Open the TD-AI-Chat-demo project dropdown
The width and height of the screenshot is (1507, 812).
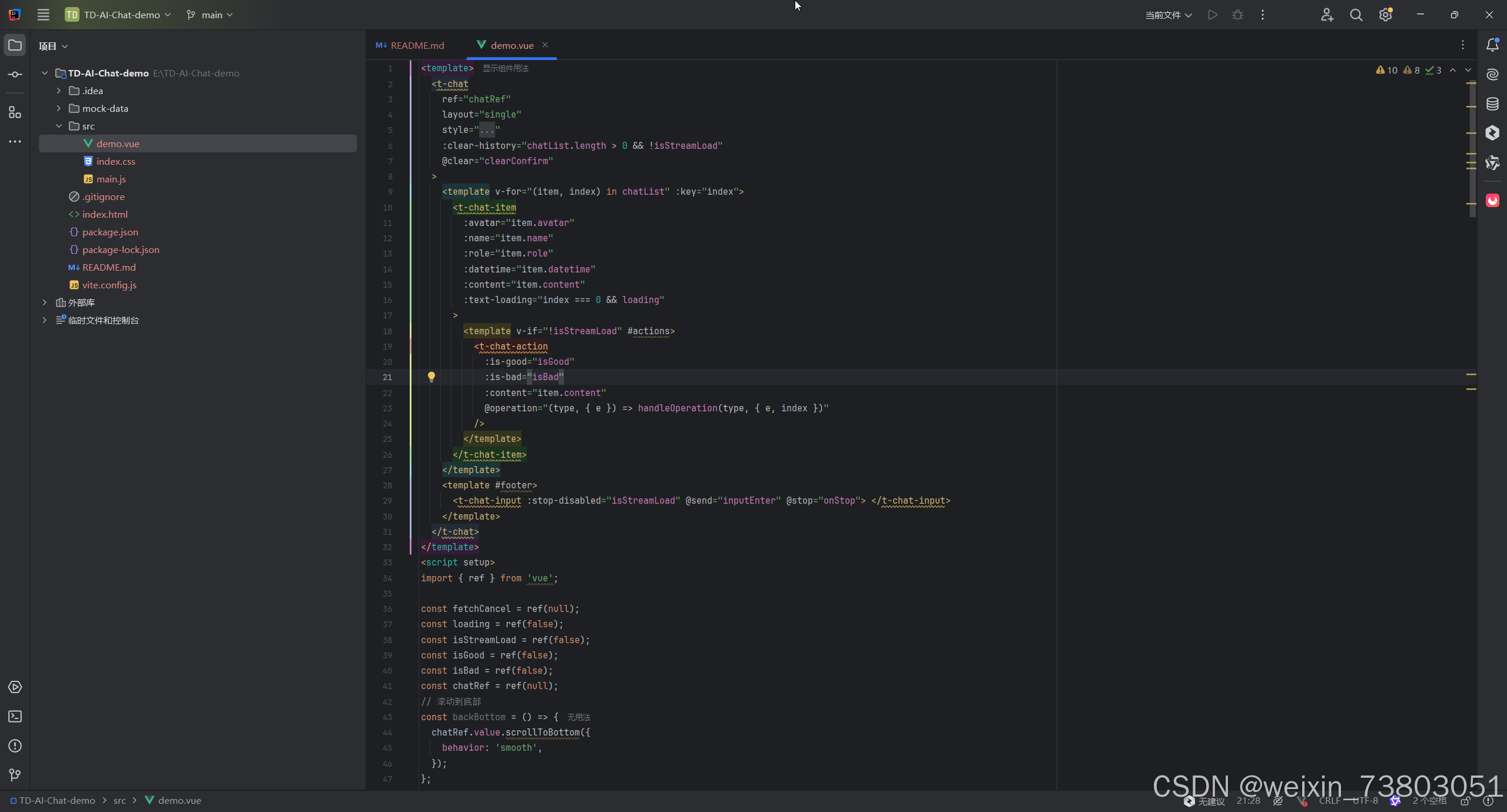click(x=118, y=15)
